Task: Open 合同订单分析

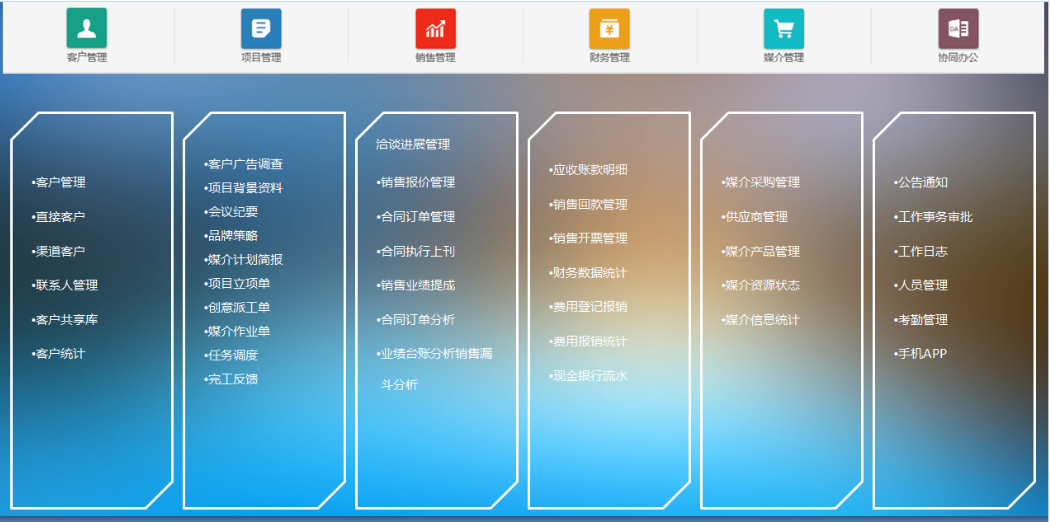Action: coord(415,320)
